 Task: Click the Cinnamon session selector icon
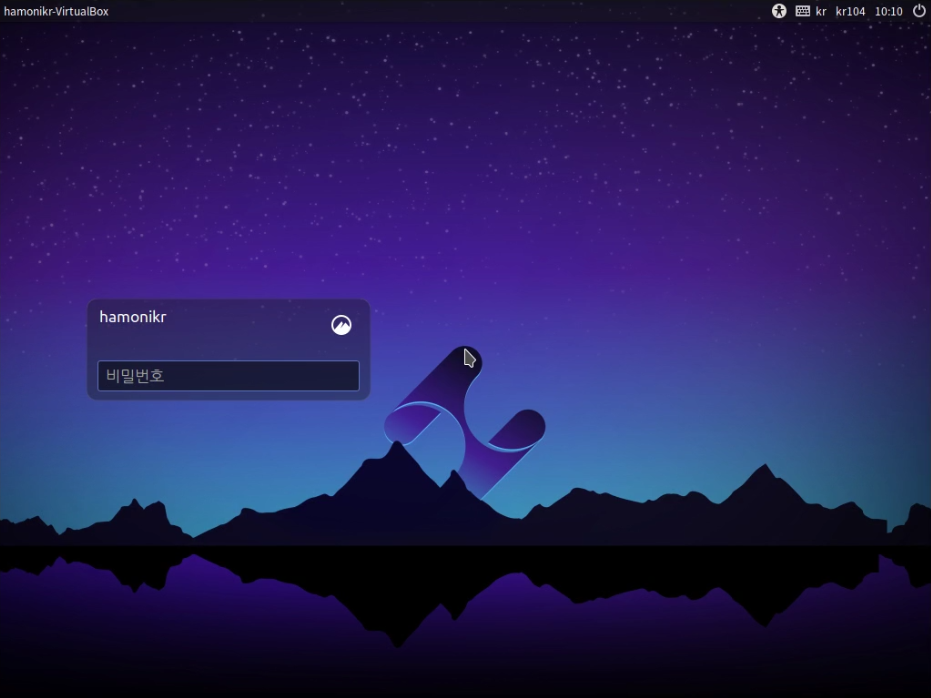click(341, 325)
